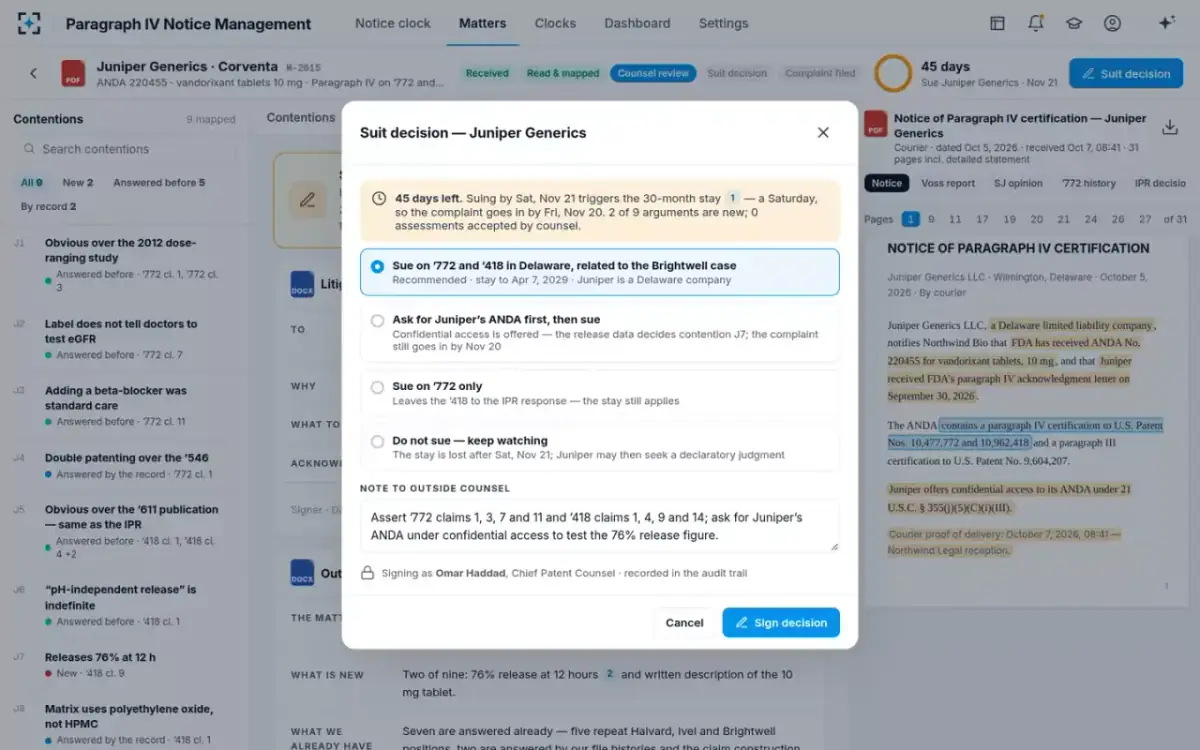Select Do not sue — keep watching
1200x750 pixels.
600,447
